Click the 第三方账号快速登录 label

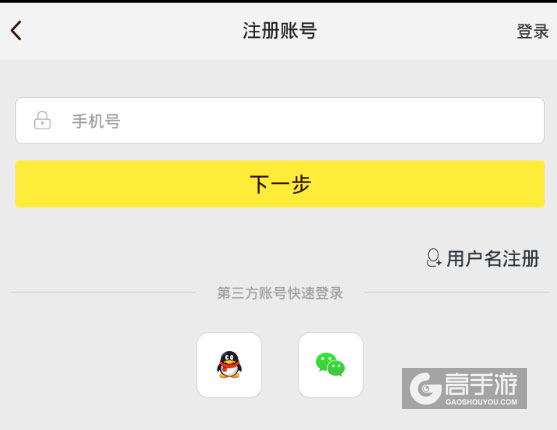coord(280,293)
